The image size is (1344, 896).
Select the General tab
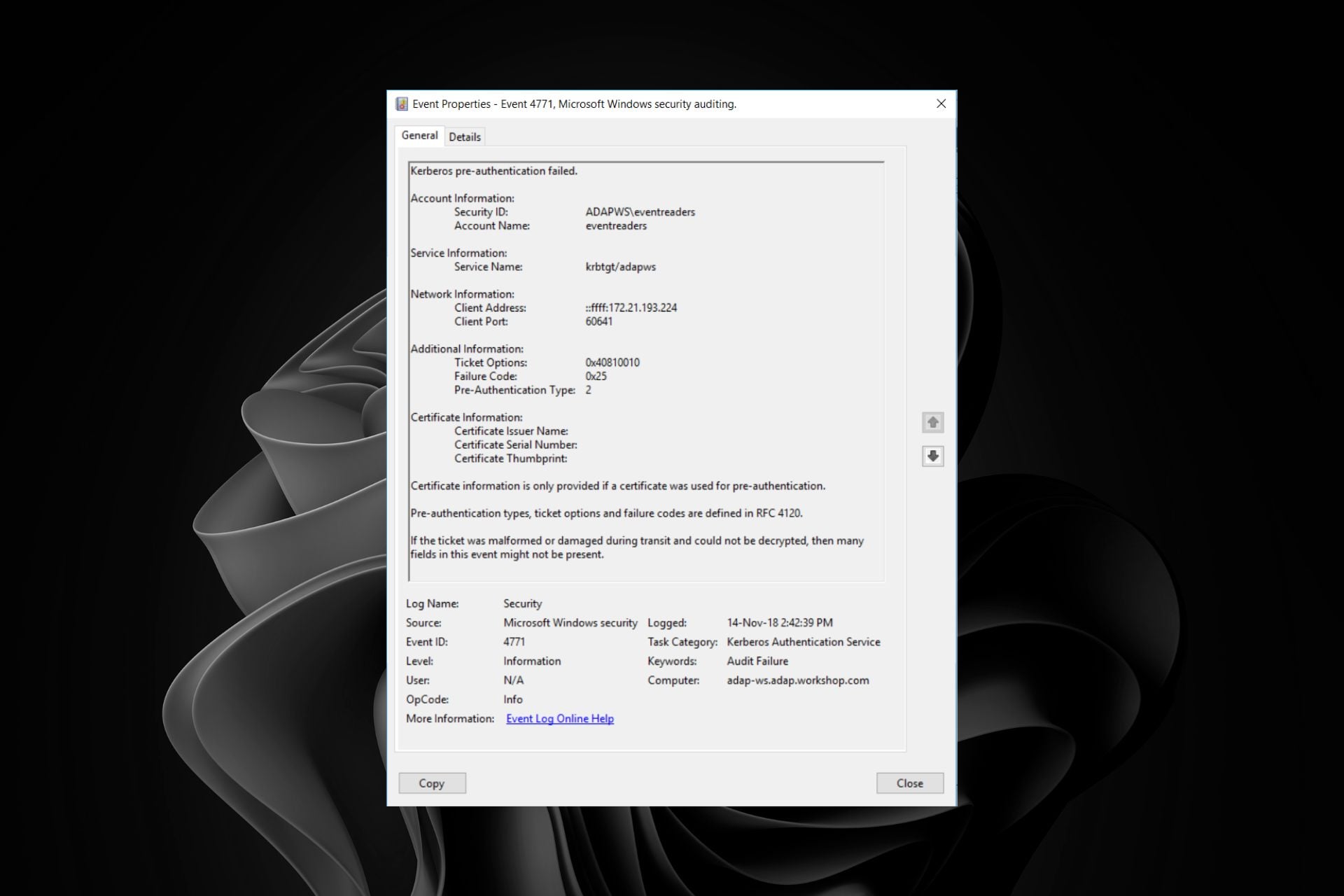pyautogui.click(x=419, y=136)
